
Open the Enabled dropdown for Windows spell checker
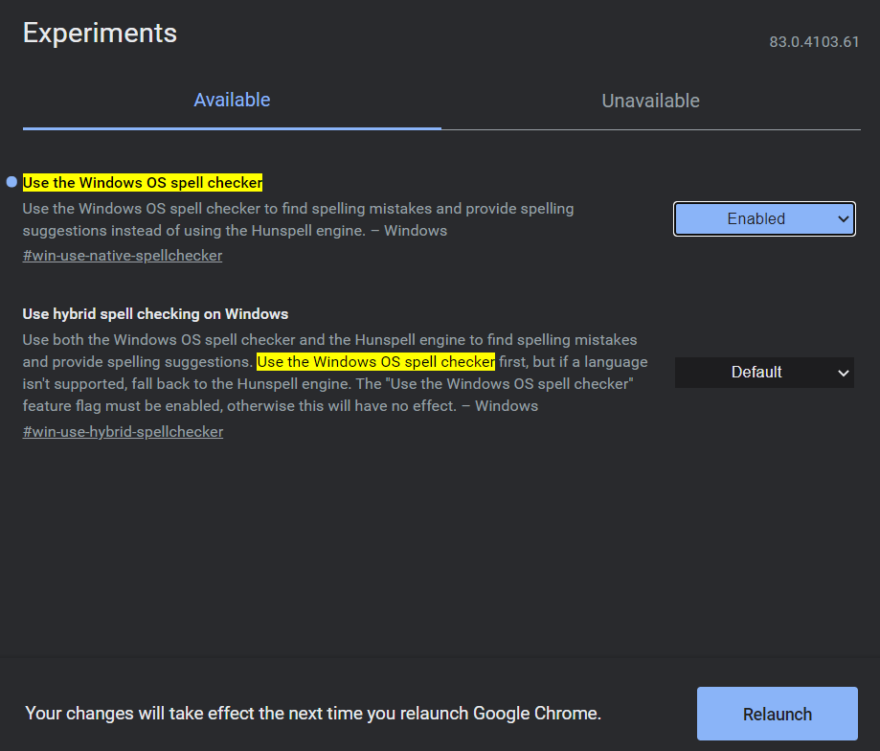(x=764, y=218)
